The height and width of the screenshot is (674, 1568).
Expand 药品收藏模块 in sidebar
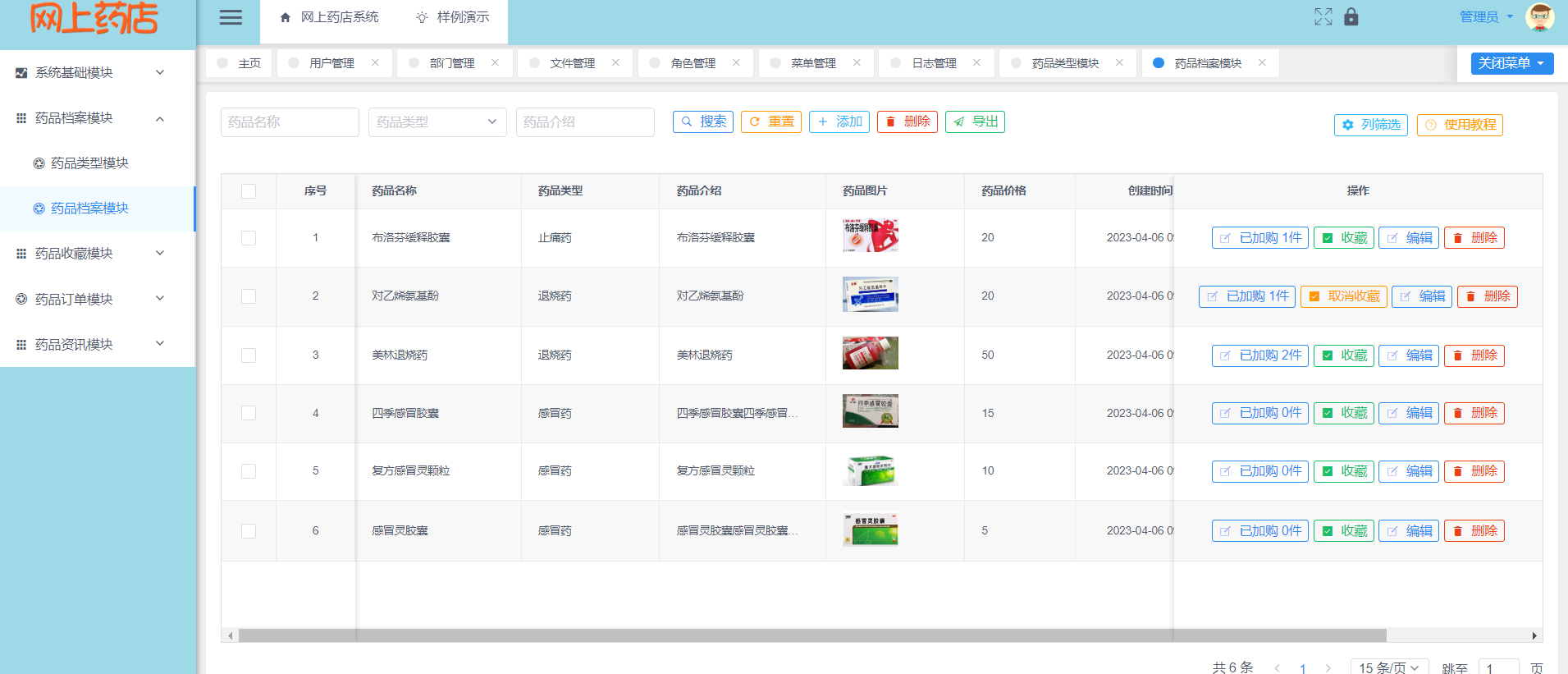(x=97, y=253)
